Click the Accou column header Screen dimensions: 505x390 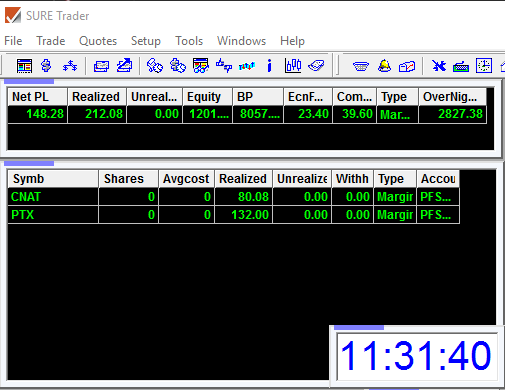pos(438,179)
